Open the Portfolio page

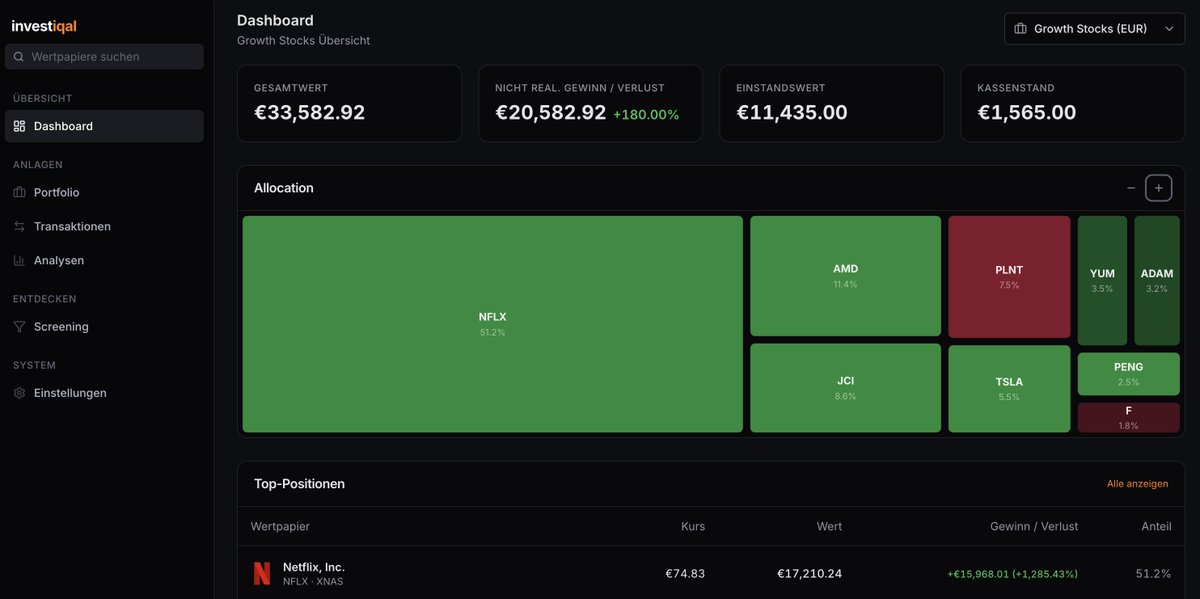104,192
